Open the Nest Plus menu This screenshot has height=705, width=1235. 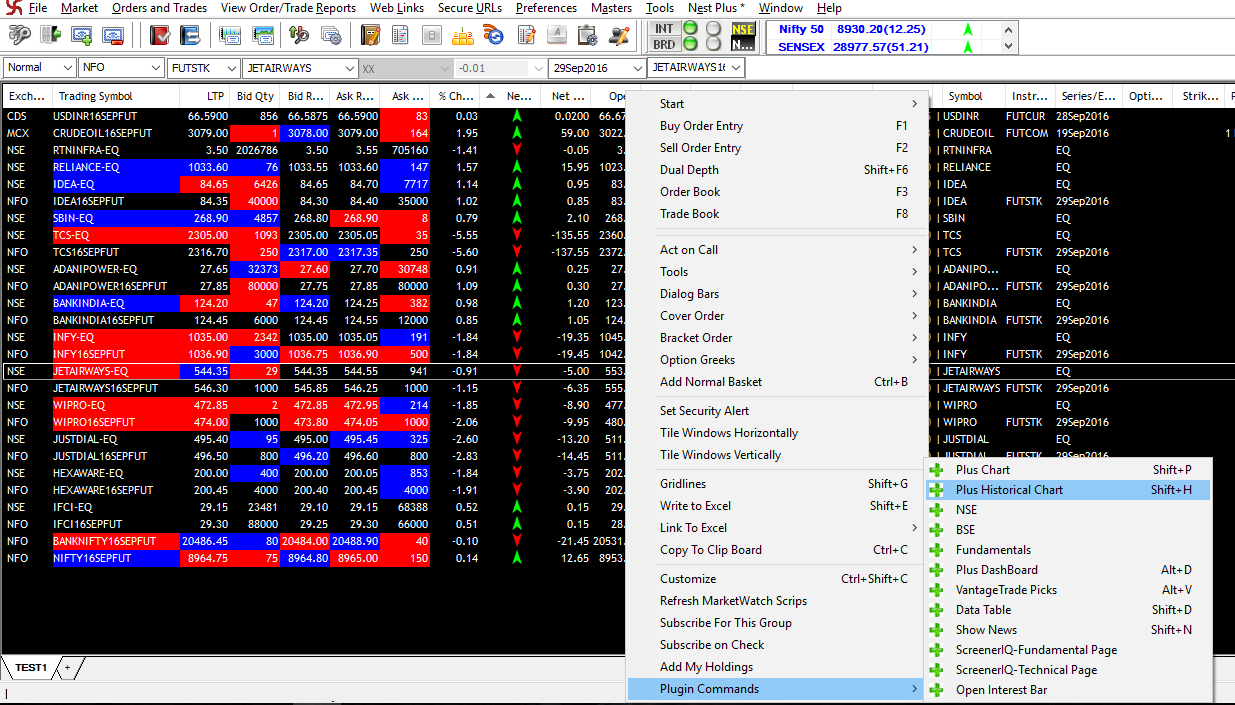coord(716,8)
